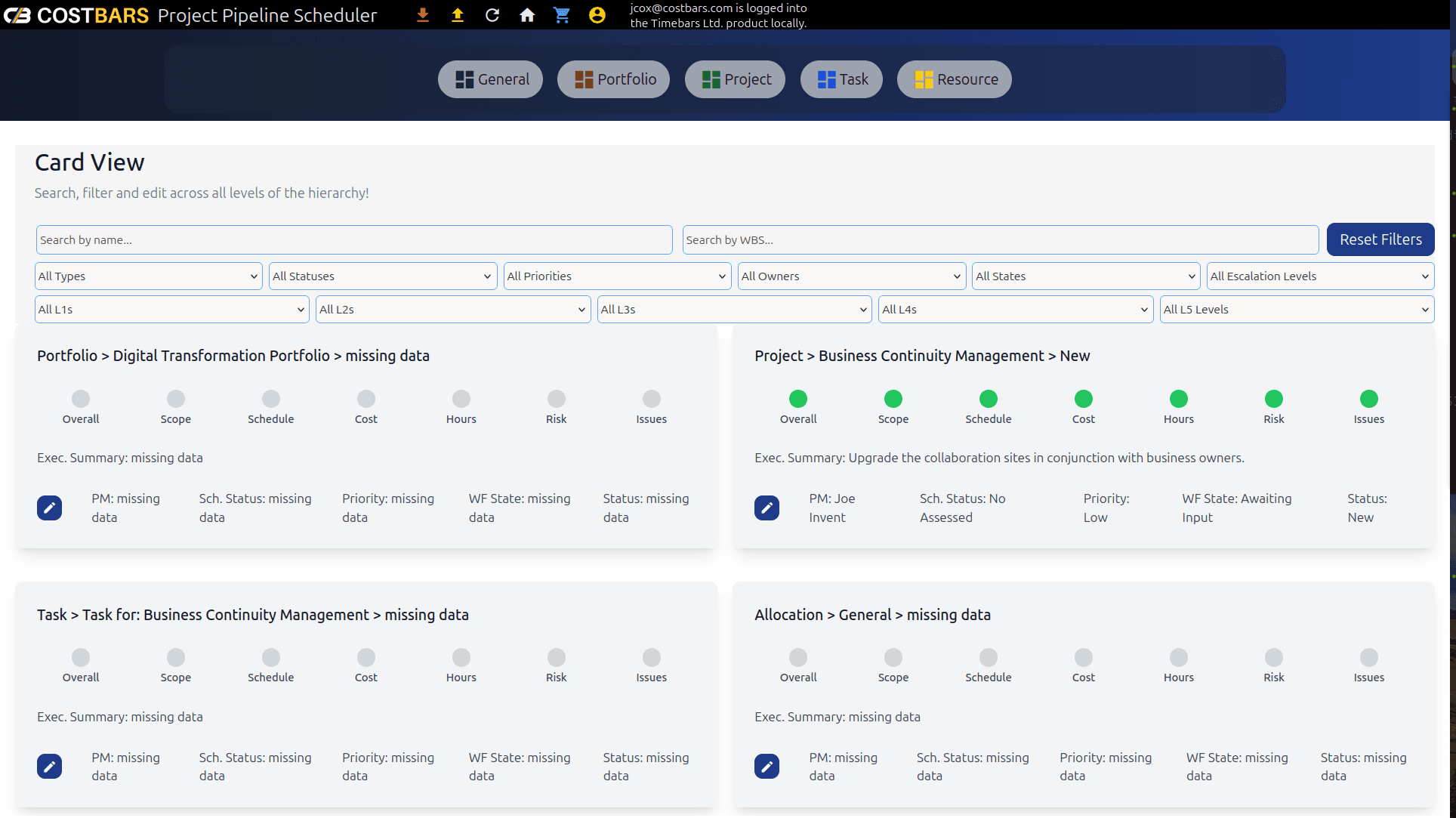Image resolution: width=1456 pixels, height=818 pixels.
Task: Click 'Priority: Low' text
Action: 1106,508
